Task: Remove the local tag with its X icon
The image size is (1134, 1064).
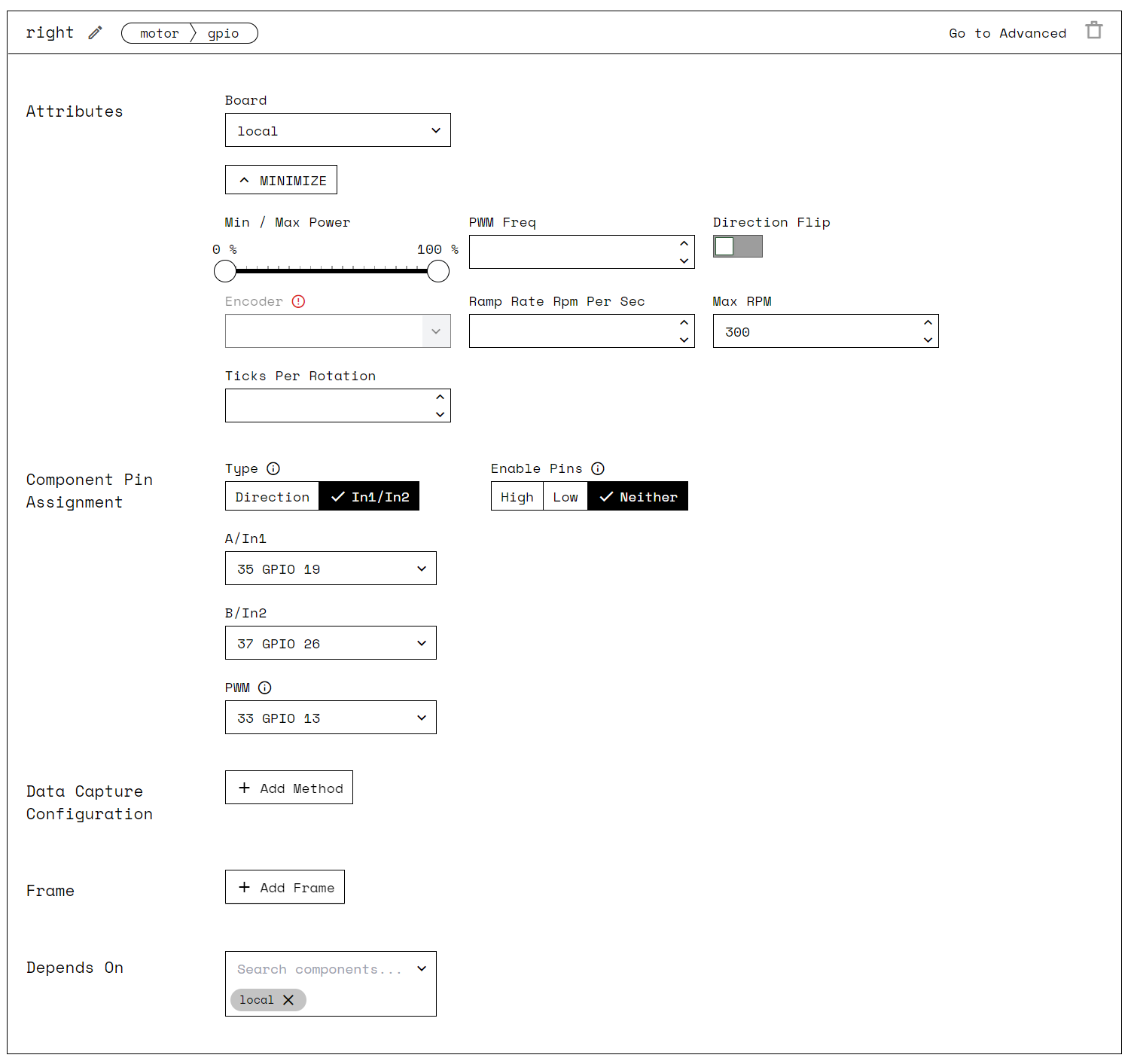Action: [288, 1000]
